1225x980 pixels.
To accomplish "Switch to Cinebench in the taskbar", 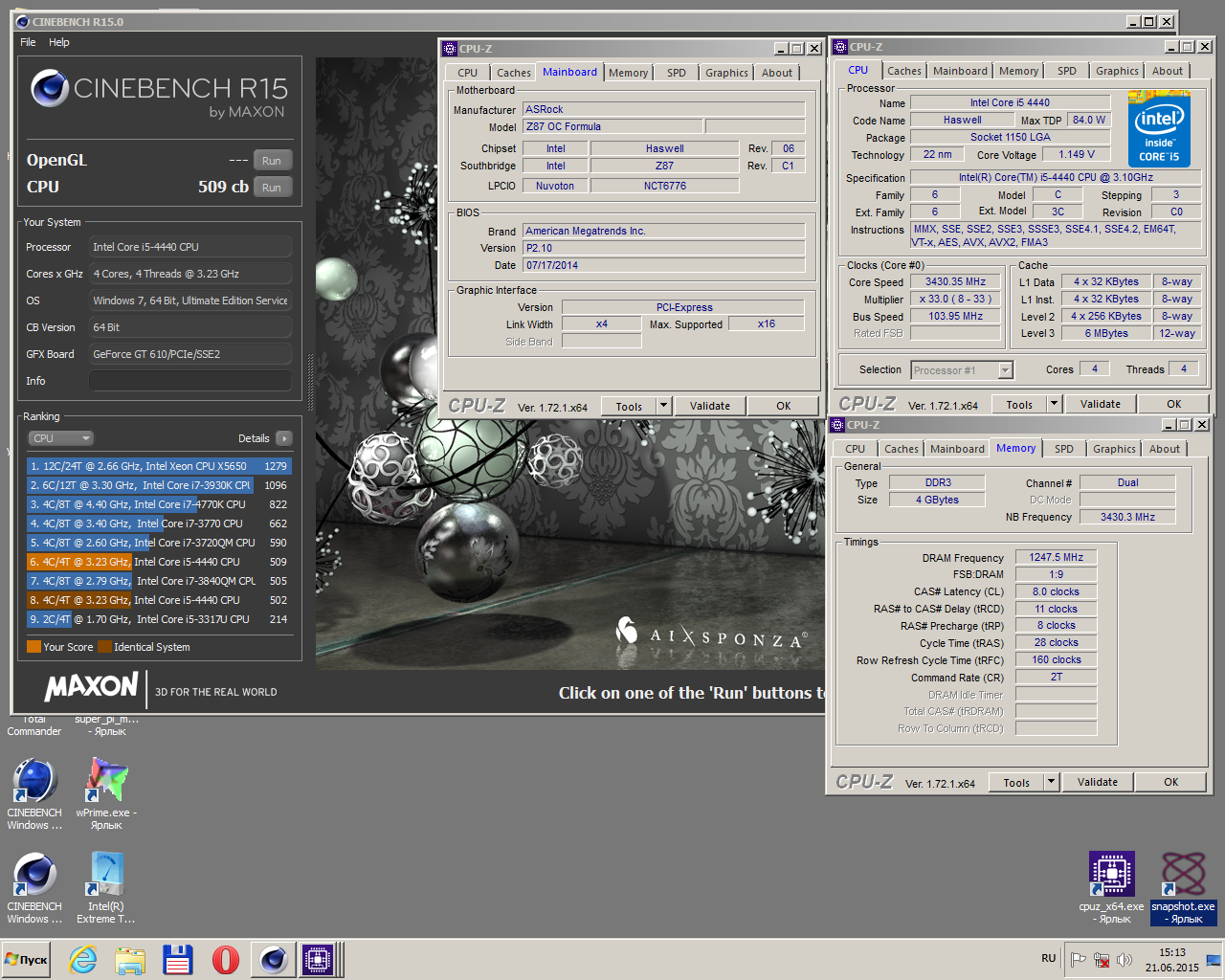I will pyautogui.click(x=273, y=960).
